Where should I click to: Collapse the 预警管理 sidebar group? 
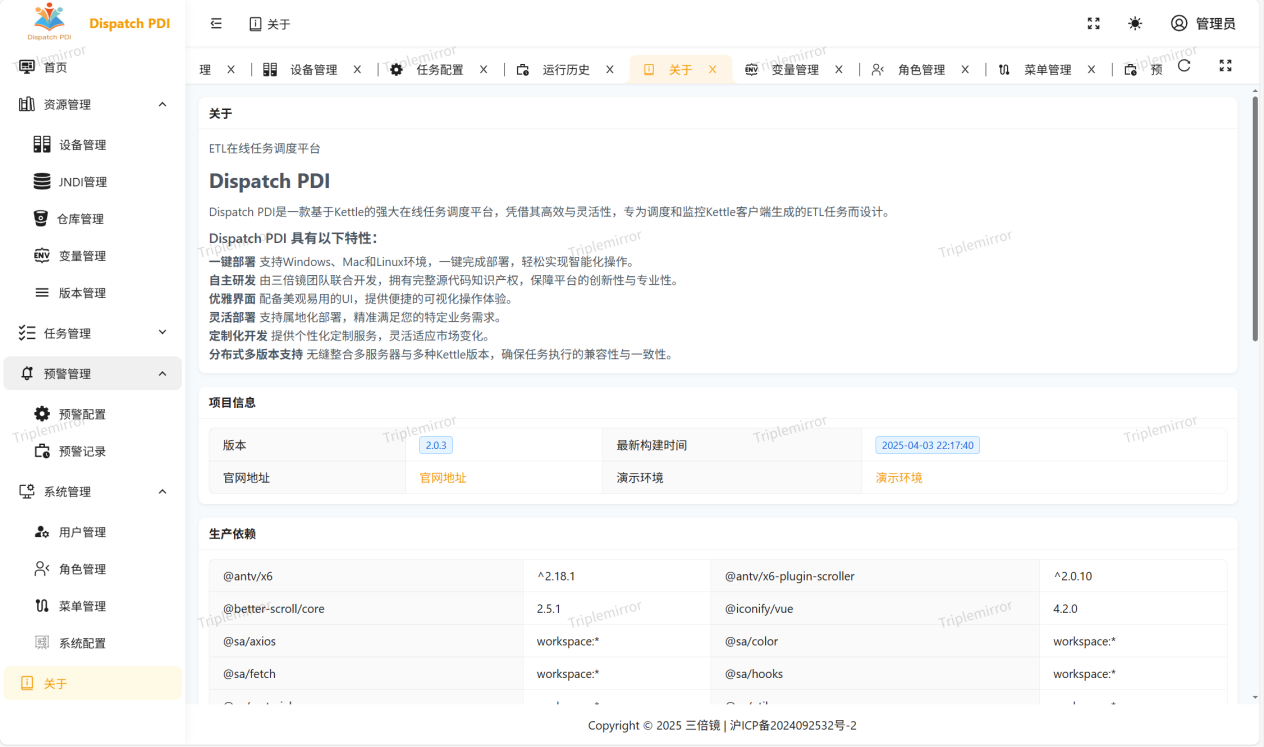point(93,373)
